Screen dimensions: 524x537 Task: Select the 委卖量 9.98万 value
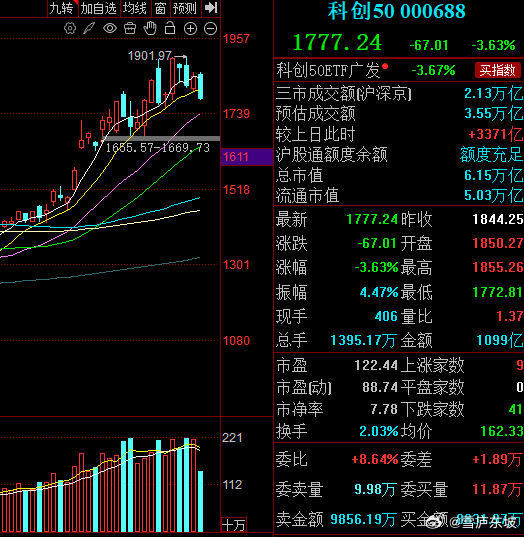click(x=376, y=489)
